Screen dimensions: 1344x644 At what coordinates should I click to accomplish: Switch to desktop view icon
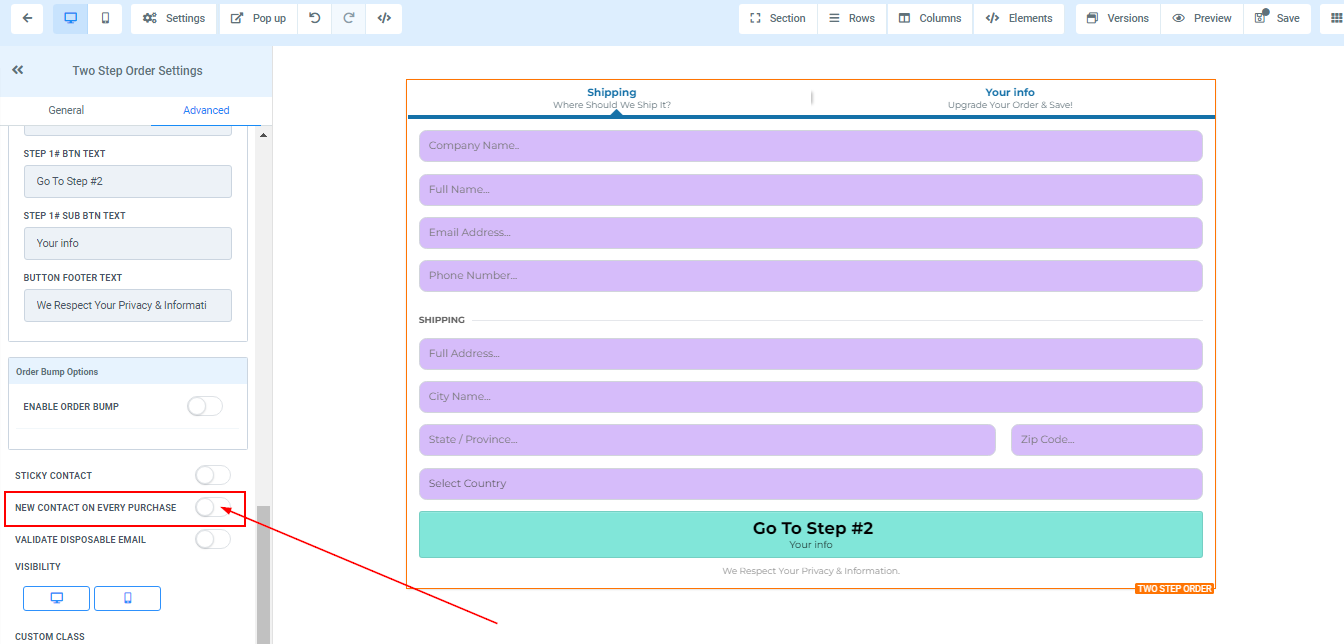[70, 18]
